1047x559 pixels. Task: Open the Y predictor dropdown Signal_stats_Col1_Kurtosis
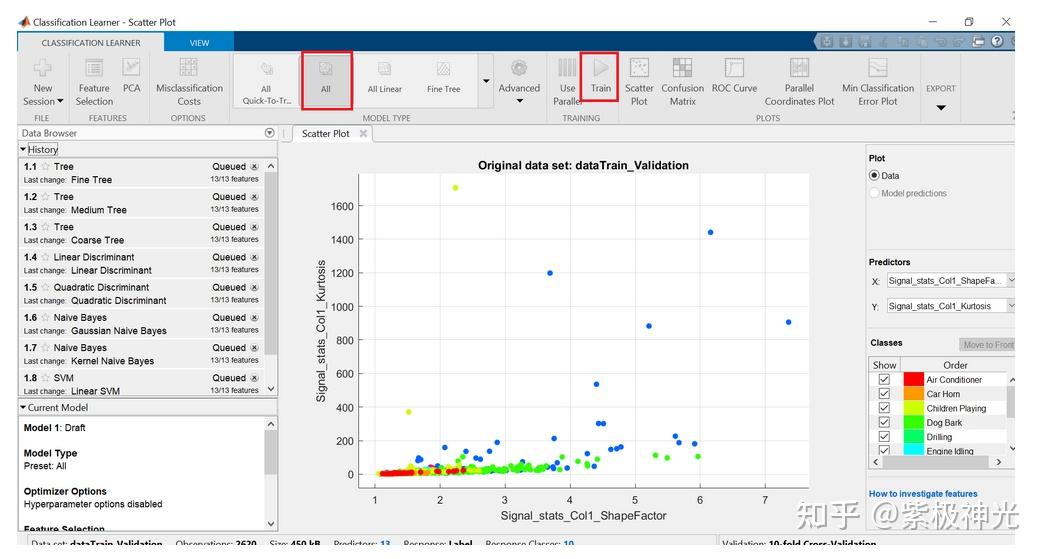[950, 306]
